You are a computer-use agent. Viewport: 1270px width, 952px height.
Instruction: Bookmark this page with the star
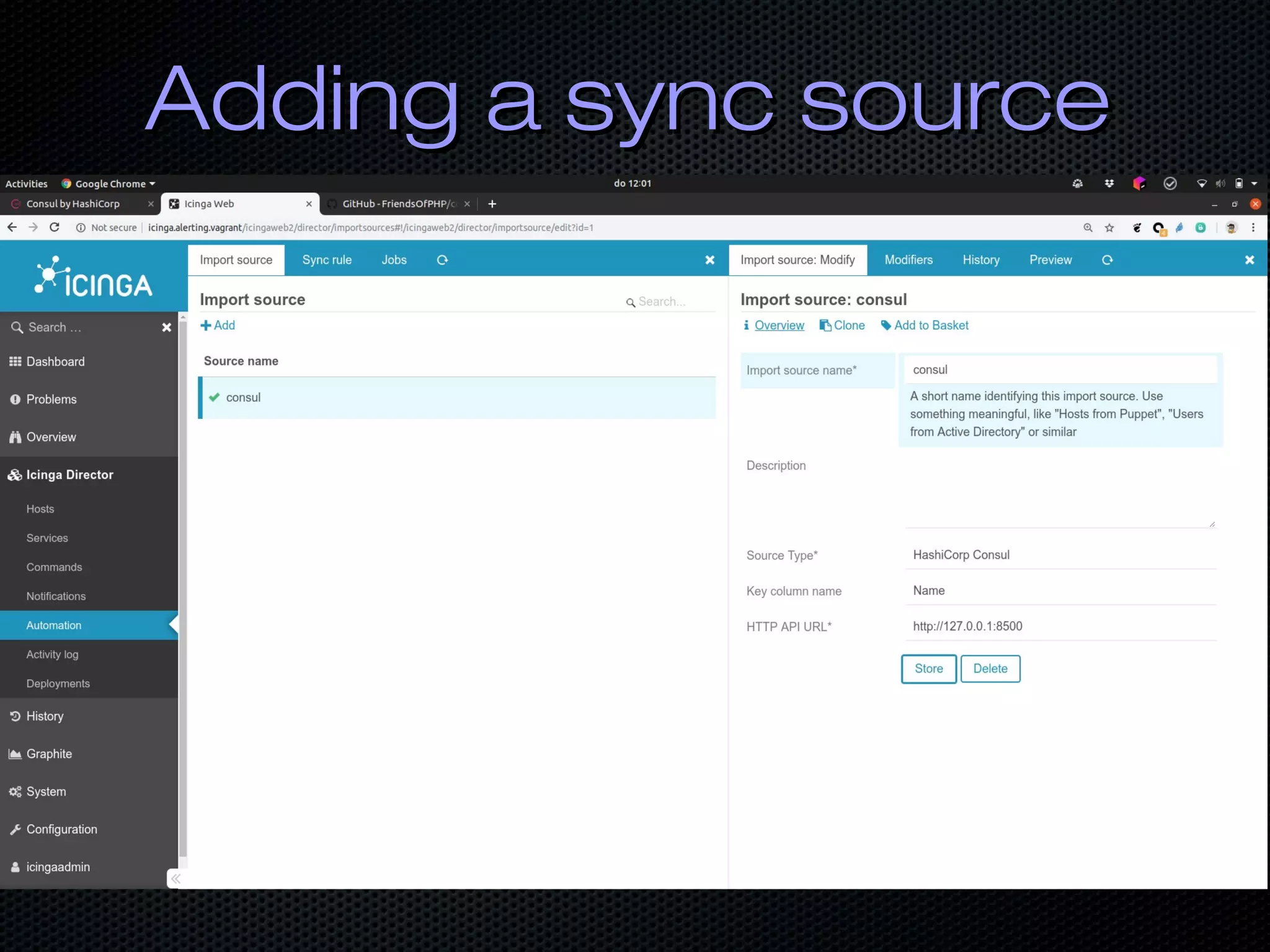point(1109,227)
